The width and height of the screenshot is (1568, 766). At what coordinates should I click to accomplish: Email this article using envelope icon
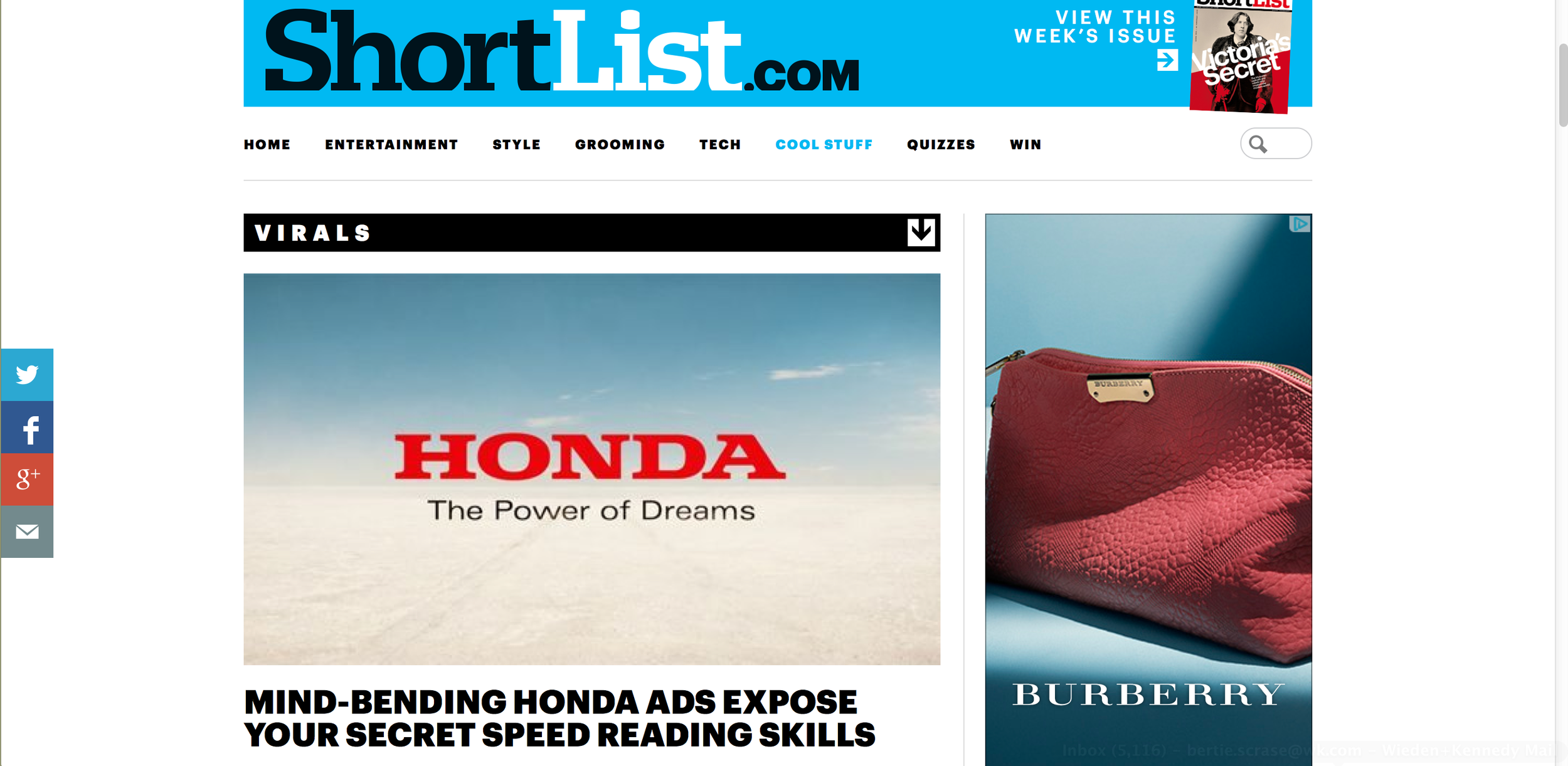coord(27,532)
